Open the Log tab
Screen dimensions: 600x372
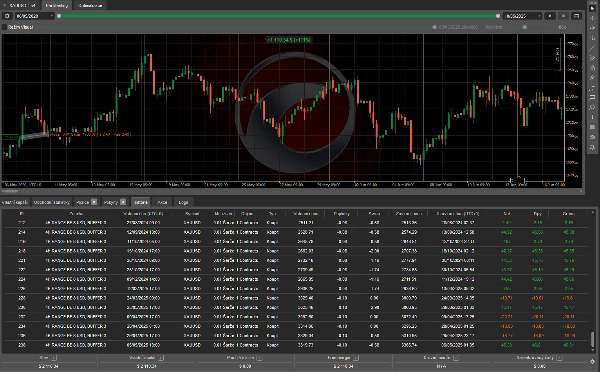pos(183,202)
